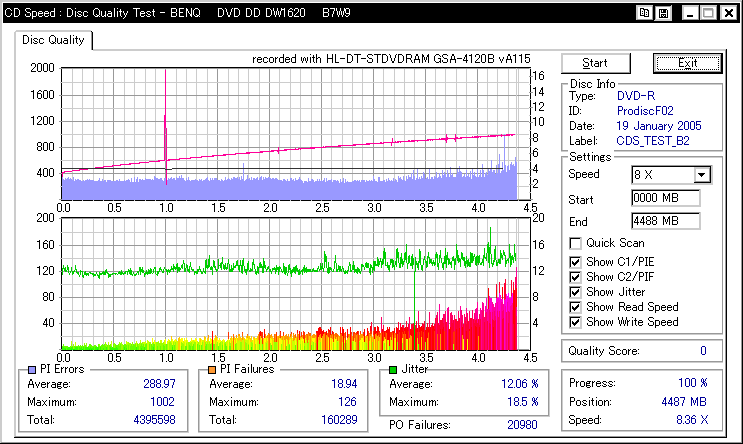This screenshot has width=743, height=444.
Task: Click the copy-to-clipboard icon in title bar
Action: click(x=646, y=13)
